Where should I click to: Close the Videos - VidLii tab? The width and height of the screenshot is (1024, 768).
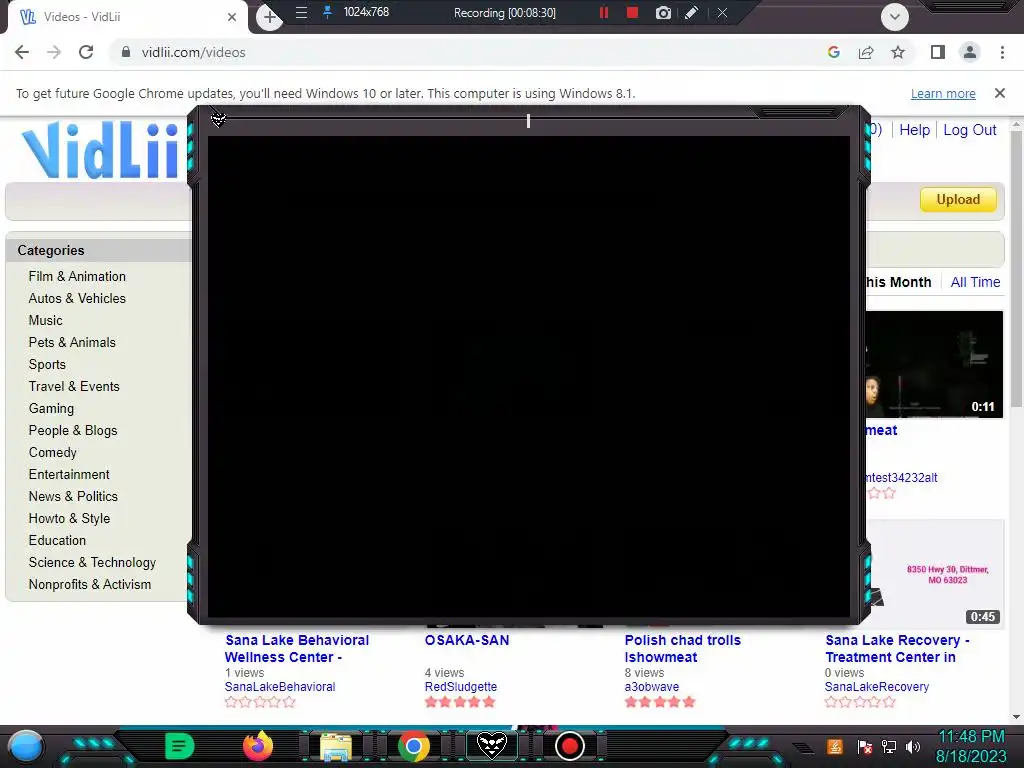(x=232, y=17)
